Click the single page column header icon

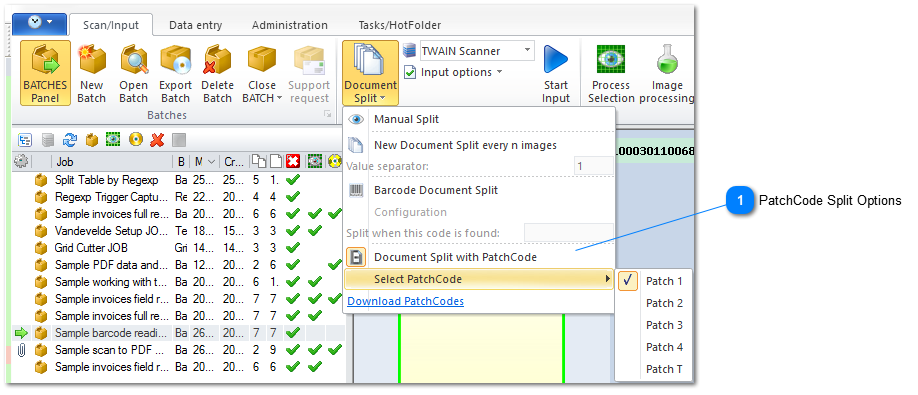(x=275, y=161)
